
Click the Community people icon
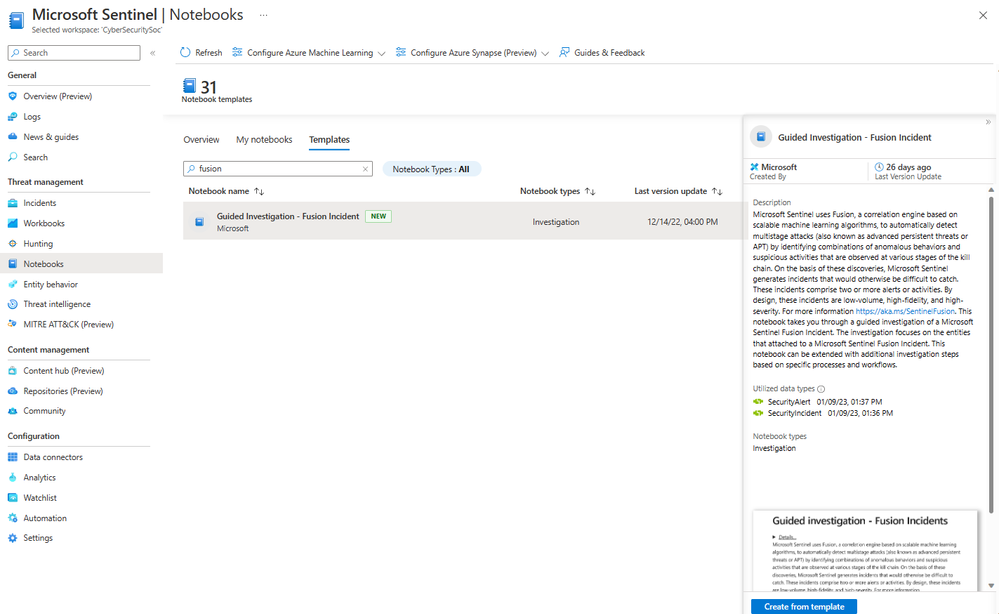[x=13, y=411]
